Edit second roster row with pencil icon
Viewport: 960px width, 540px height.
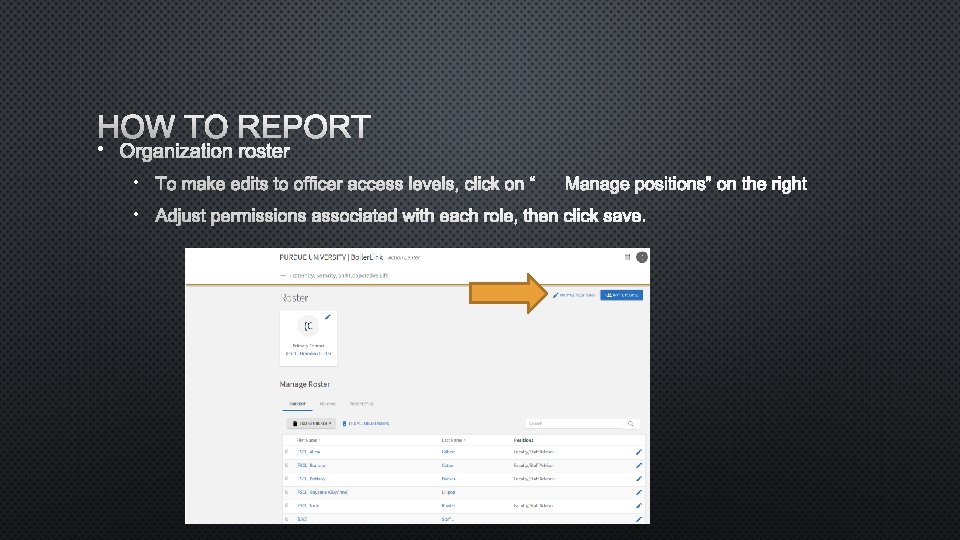coord(639,465)
